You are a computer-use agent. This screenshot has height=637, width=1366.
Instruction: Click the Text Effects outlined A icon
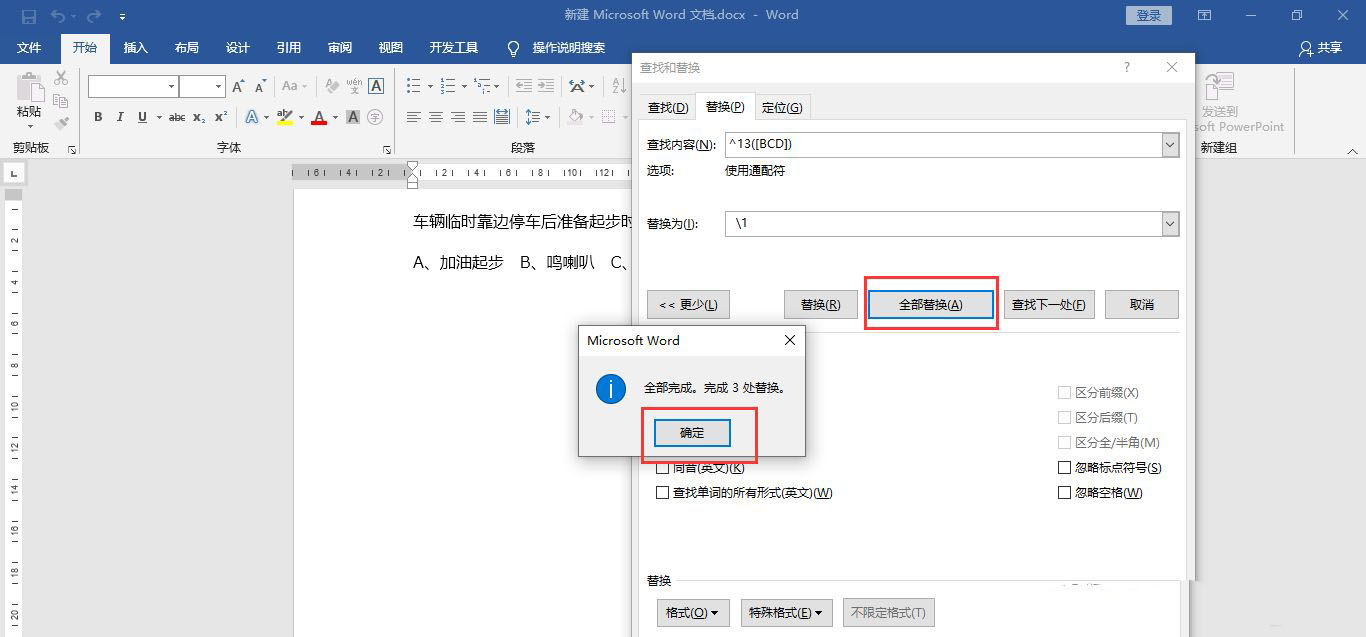coord(252,117)
